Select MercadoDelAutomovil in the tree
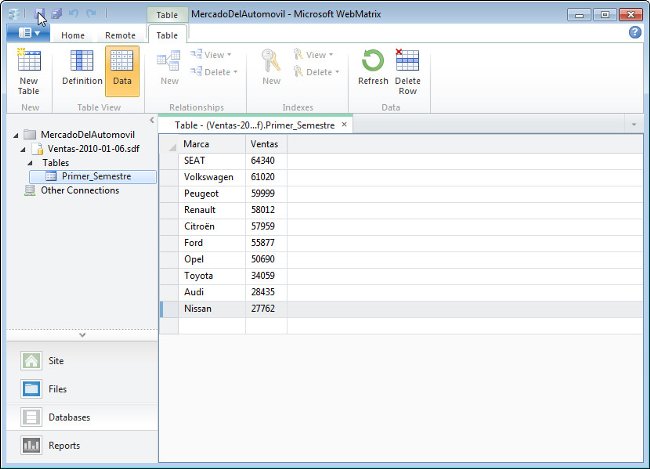 pyautogui.click(x=87, y=135)
